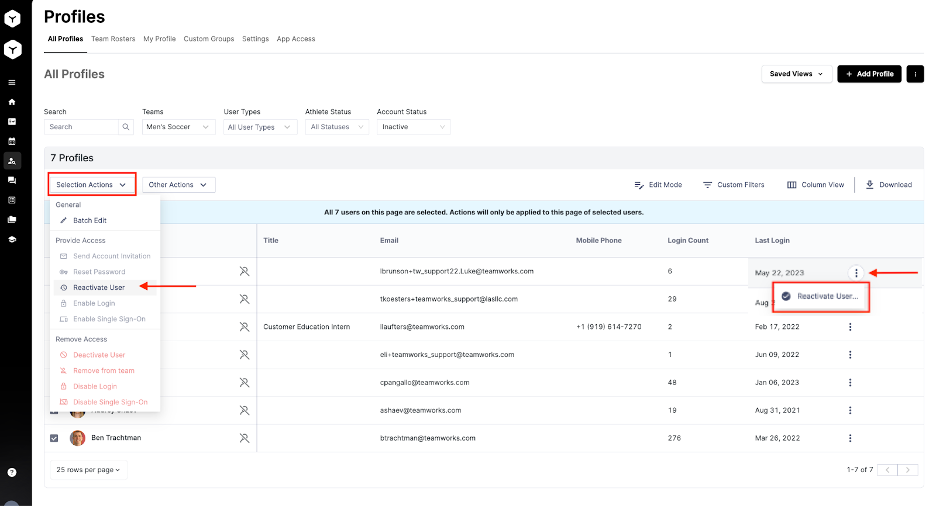Click the Home icon in the sidebar
Screen dimensions: 936x506
(12, 102)
